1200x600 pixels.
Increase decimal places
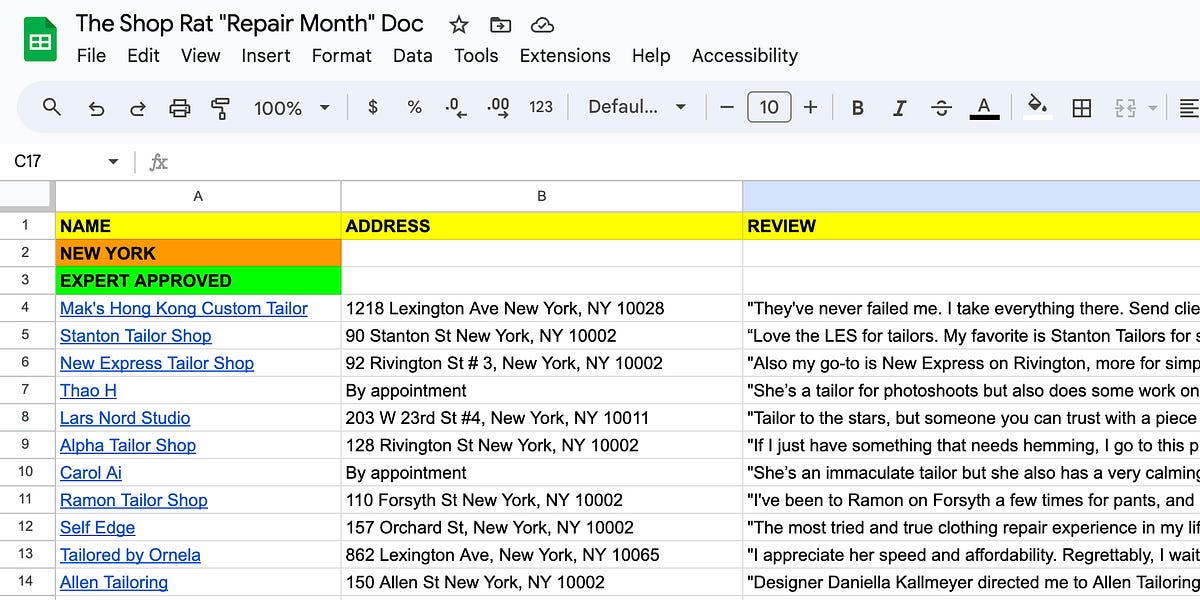(497, 107)
